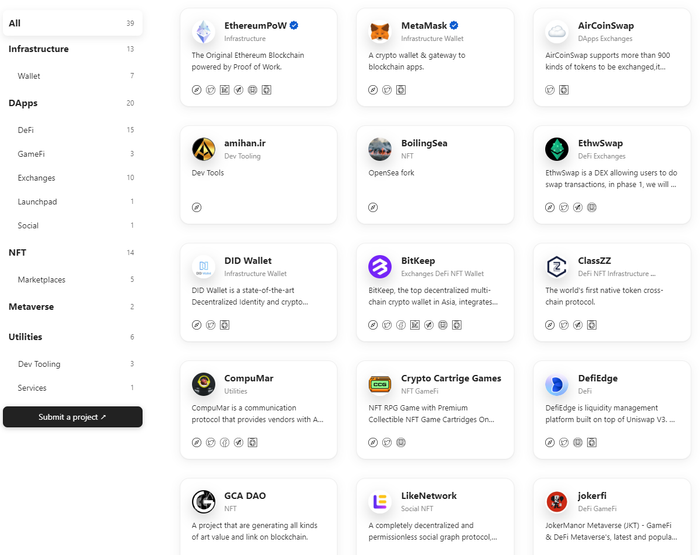
Task: Open EthwSwap Discord icon
Action: pos(592,207)
